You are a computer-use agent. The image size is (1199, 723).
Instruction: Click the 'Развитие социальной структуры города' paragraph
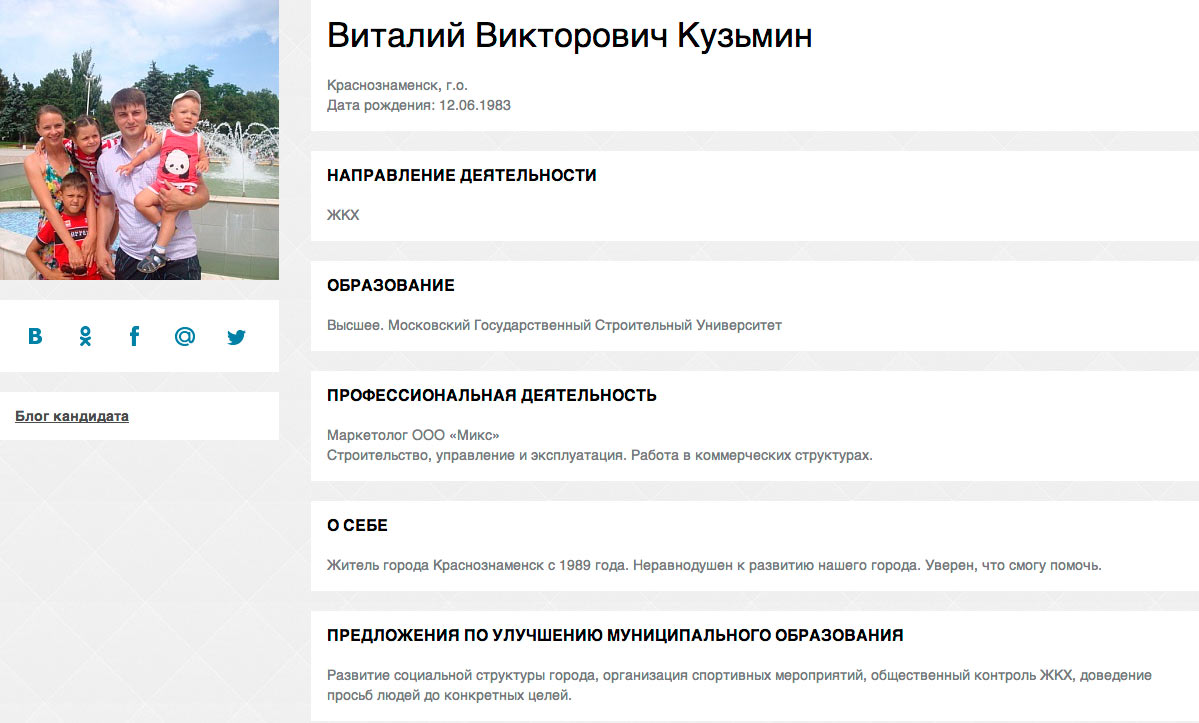pyautogui.click(x=739, y=685)
